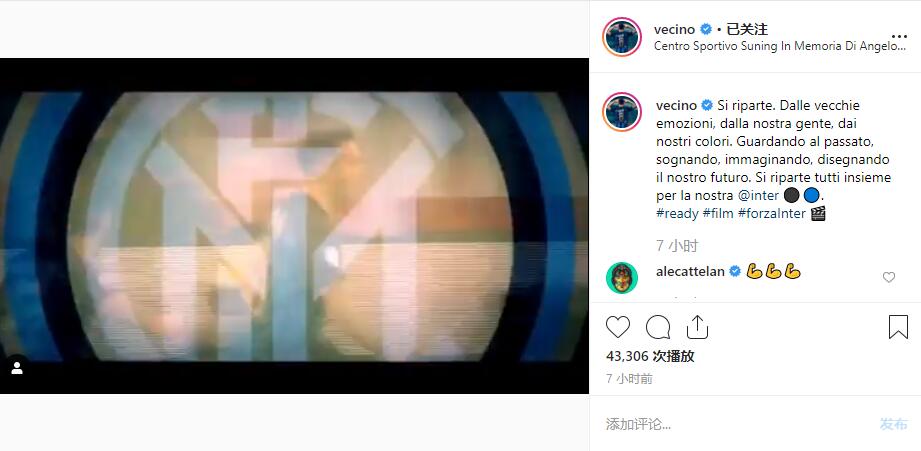Screen dimensions: 921x451
Task: Open the #ready hashtag
Action: (677, 214)
